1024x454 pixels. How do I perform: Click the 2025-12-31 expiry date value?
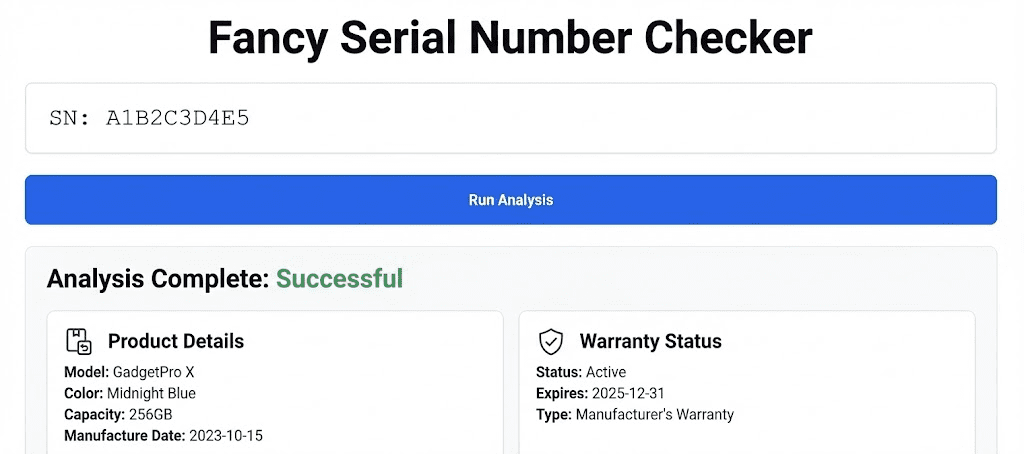click(629, 393)
